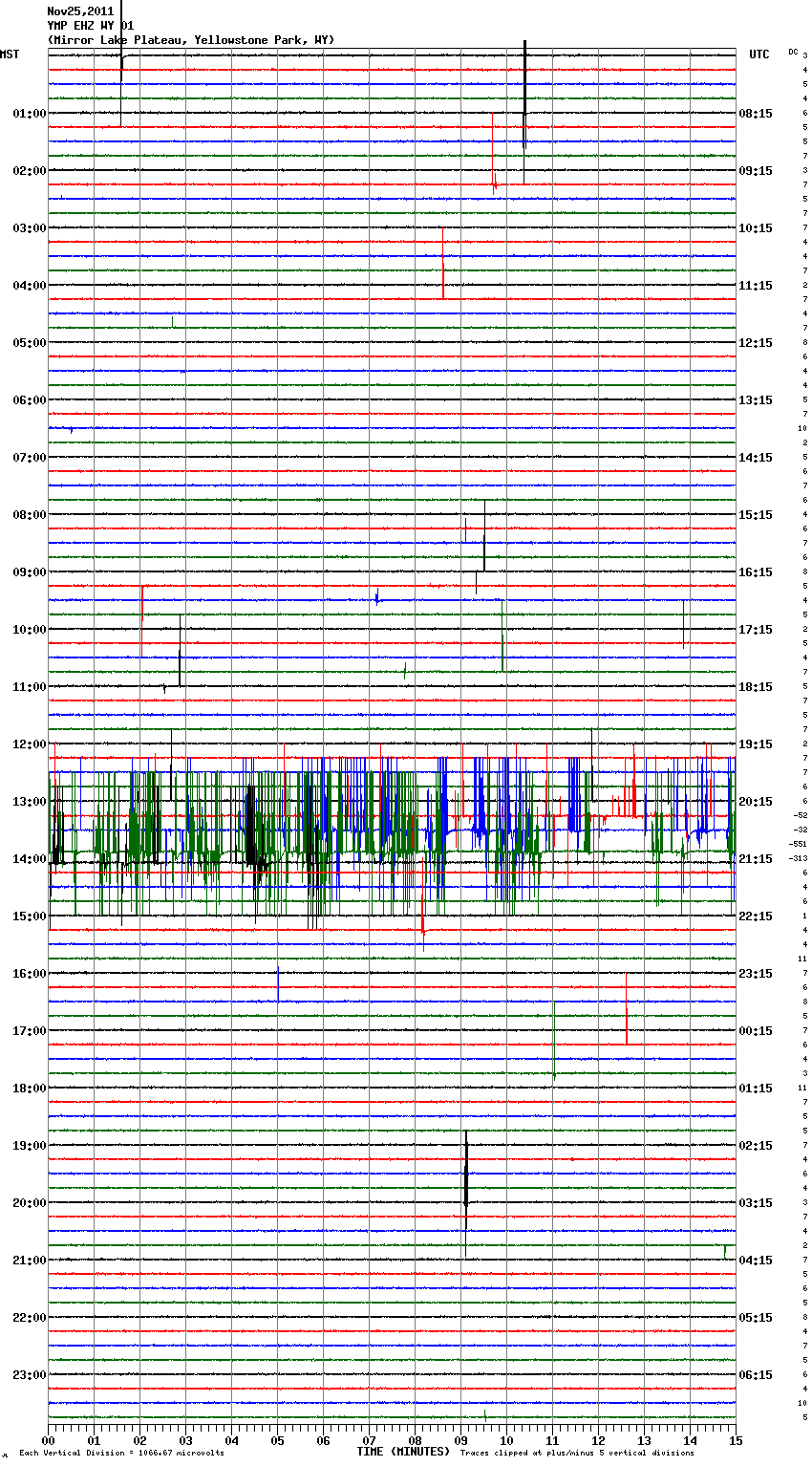Screen dimensions: 812x1466
Task: Select the MST time label "19:00"
Action: 30,1146
